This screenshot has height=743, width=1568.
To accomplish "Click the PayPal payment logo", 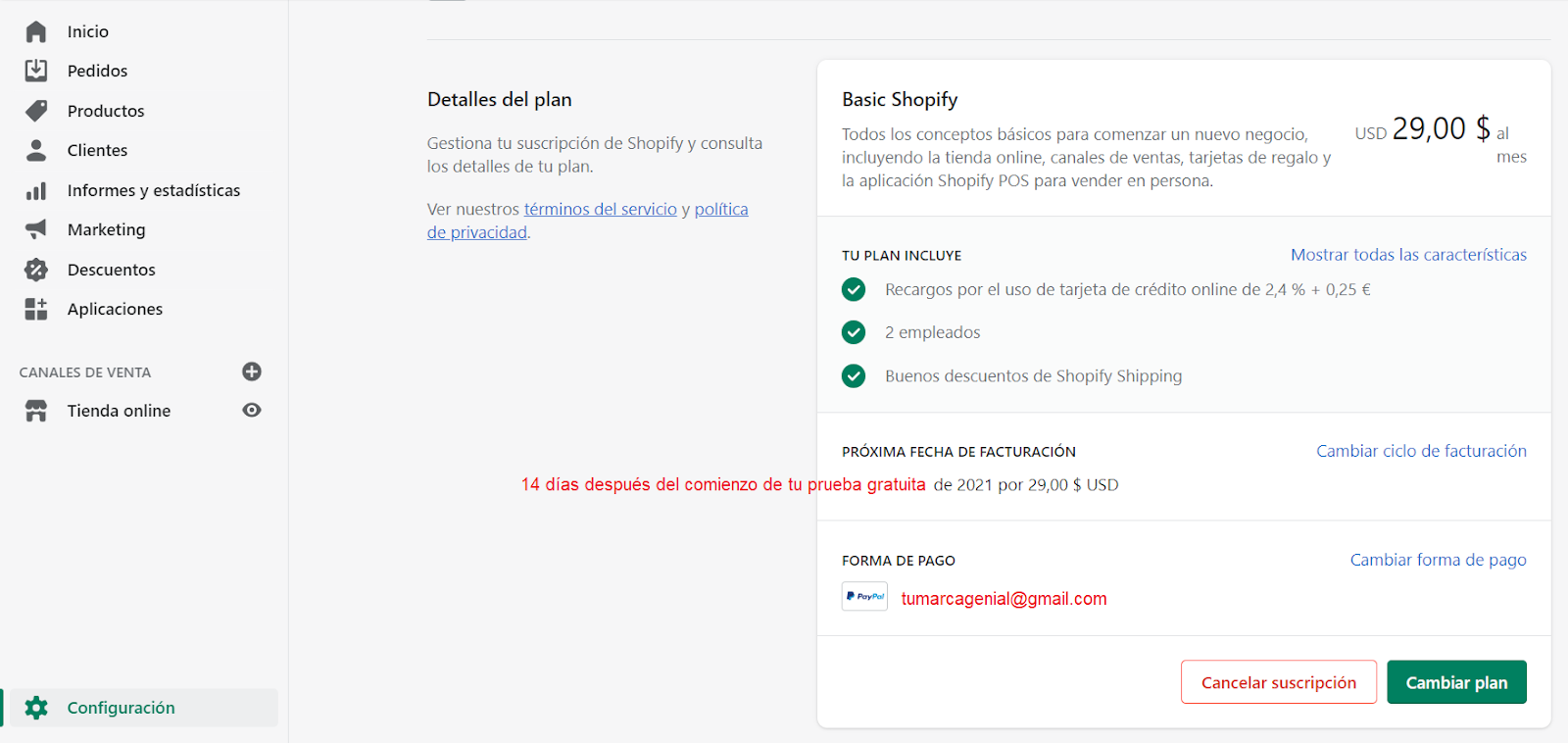I will coord(864,596).
